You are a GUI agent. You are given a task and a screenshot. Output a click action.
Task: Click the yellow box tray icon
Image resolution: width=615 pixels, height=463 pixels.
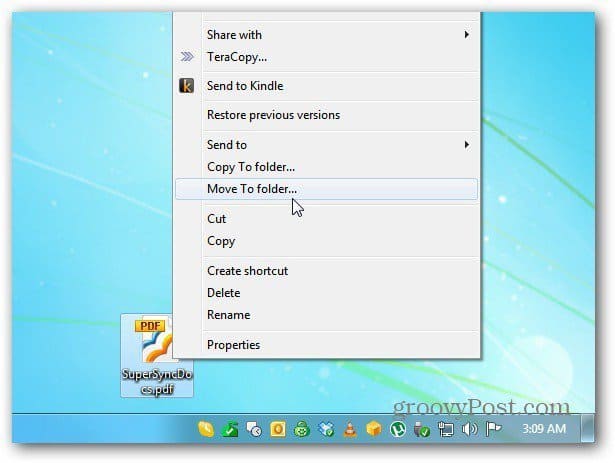(x=374, y=429)
